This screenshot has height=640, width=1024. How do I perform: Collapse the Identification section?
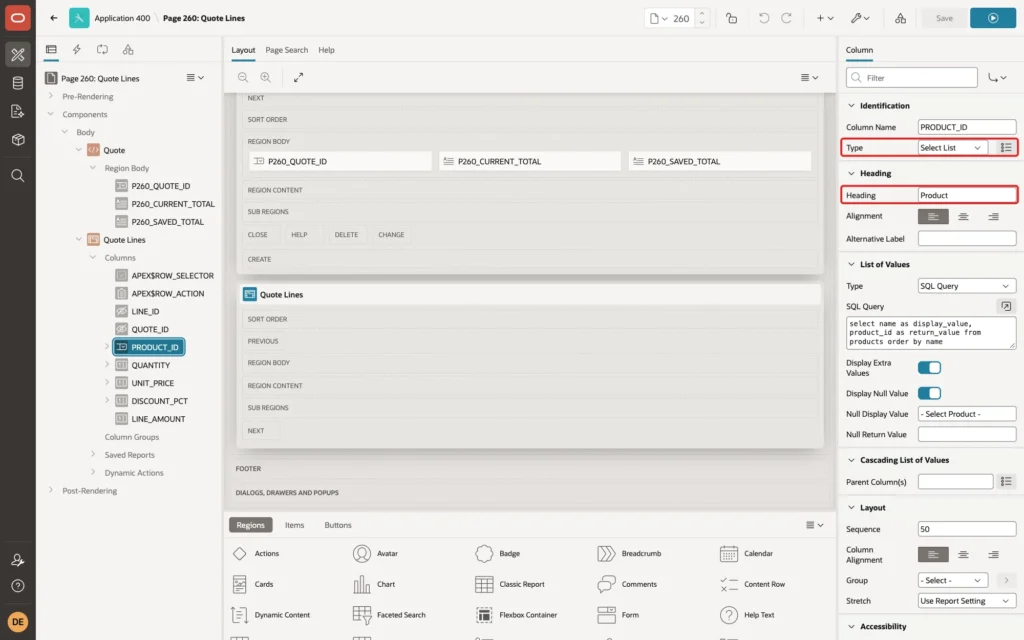click(x=851, y=106)
